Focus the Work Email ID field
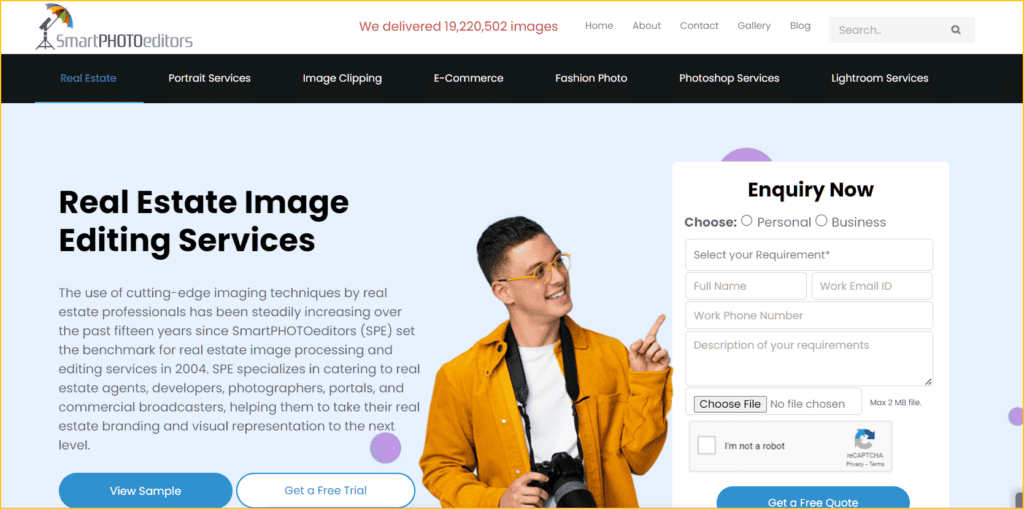The height and width of the screenshot is (509, 1024). pyautogui.click(x=872, y=286)
